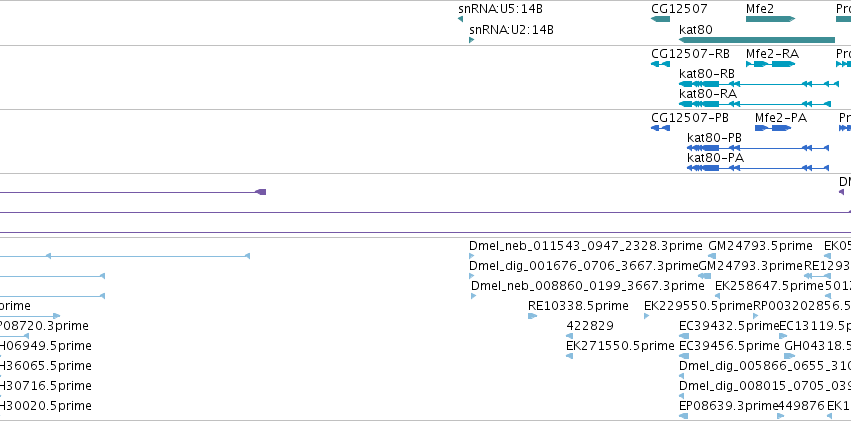The height and width of the screenshot is (421, 851).
Task: Select the kat80-PA CDS exon block
Action: coord(704,169)
